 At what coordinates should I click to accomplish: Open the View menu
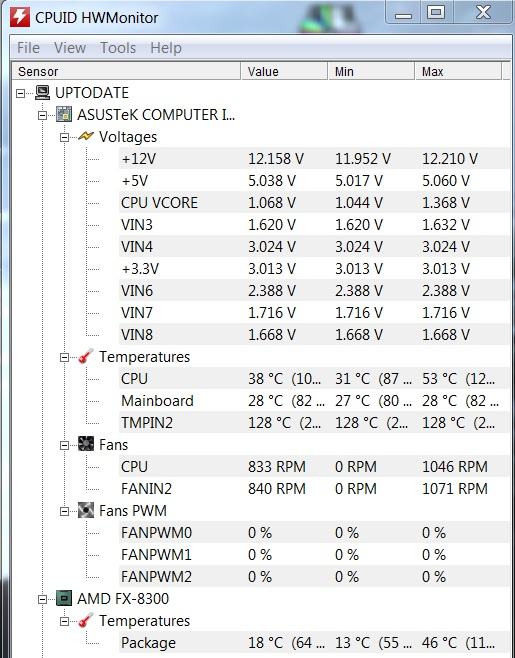(x=70, y=47)
